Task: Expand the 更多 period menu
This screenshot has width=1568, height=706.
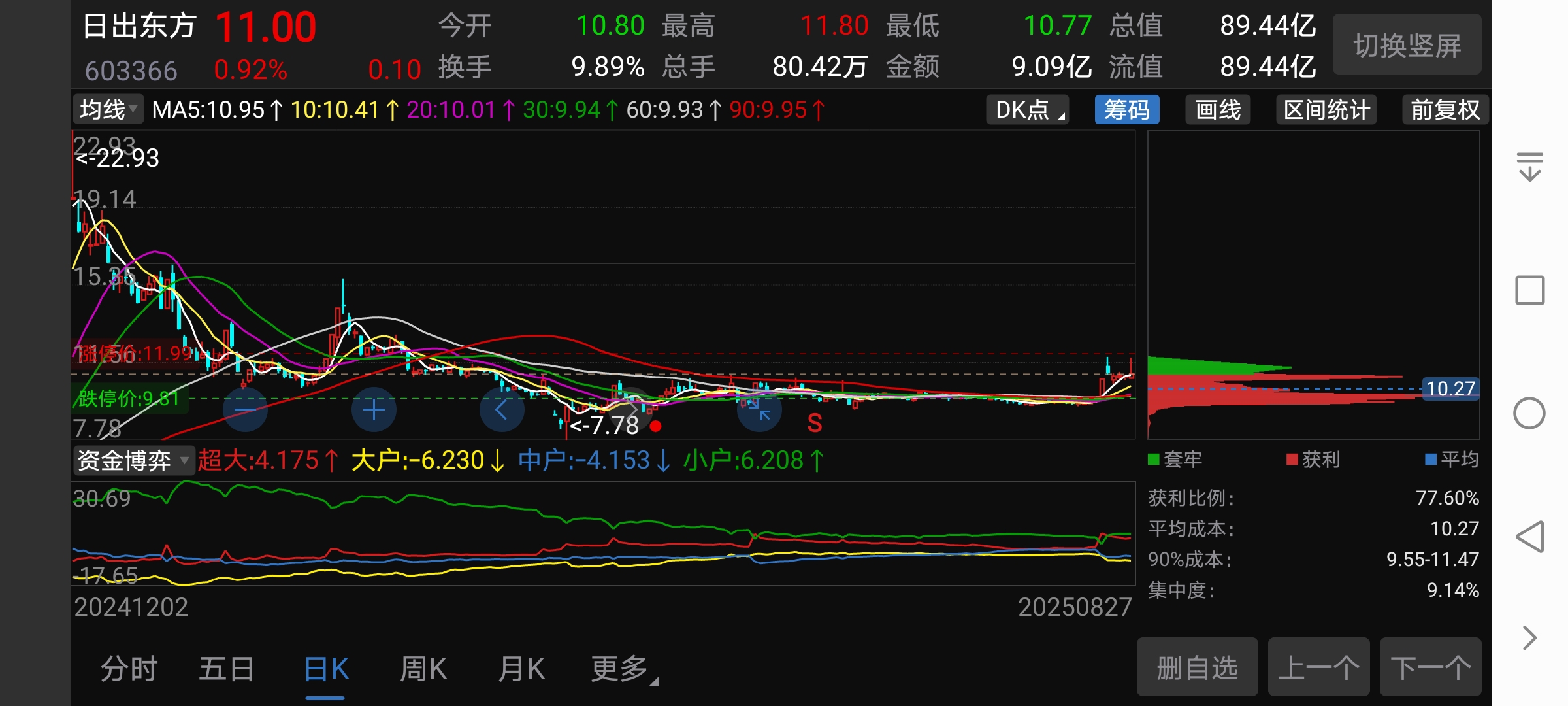Action: click(x=624, y=669)
